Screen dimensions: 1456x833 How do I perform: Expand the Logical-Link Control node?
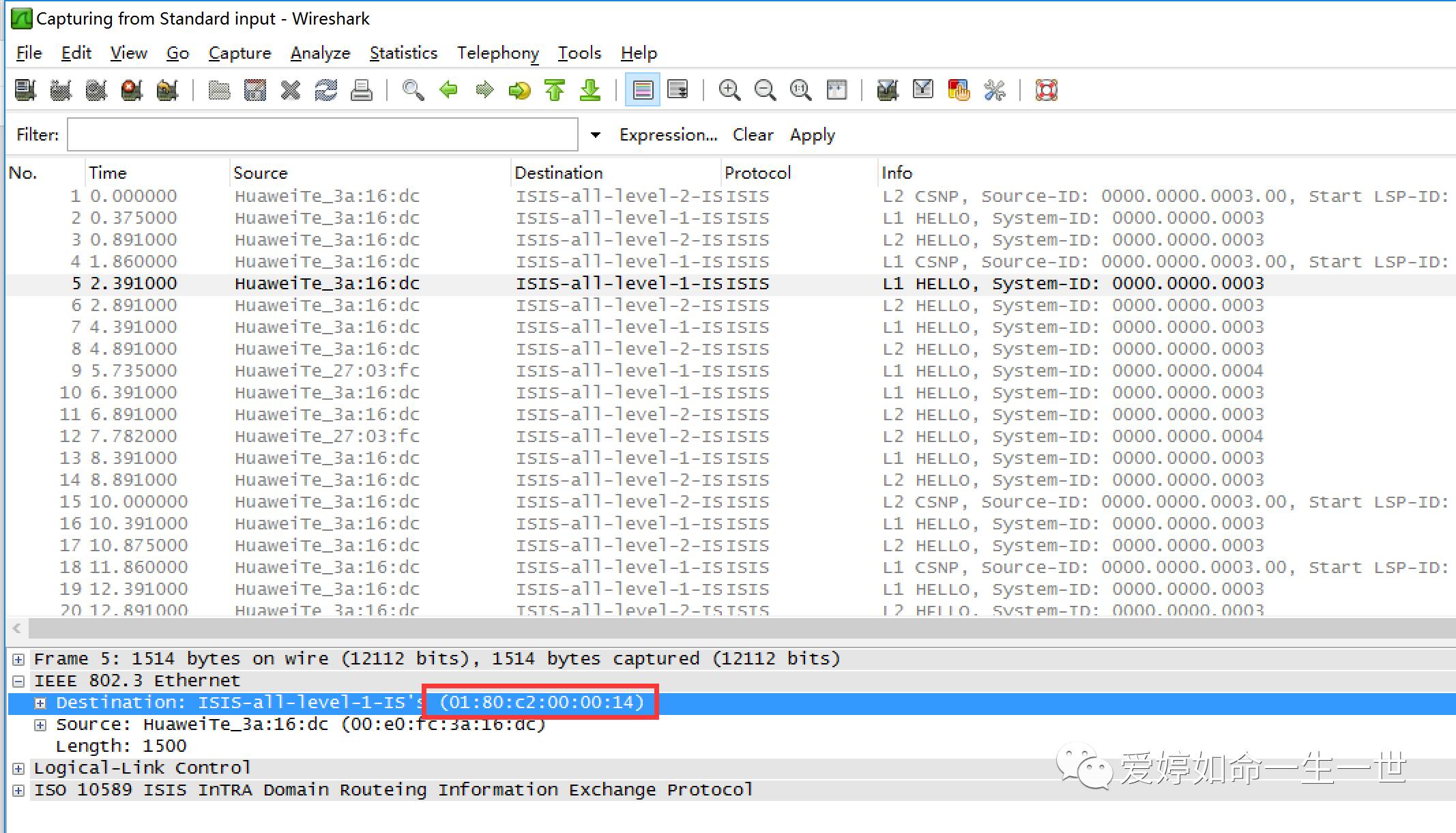point(18,768)
